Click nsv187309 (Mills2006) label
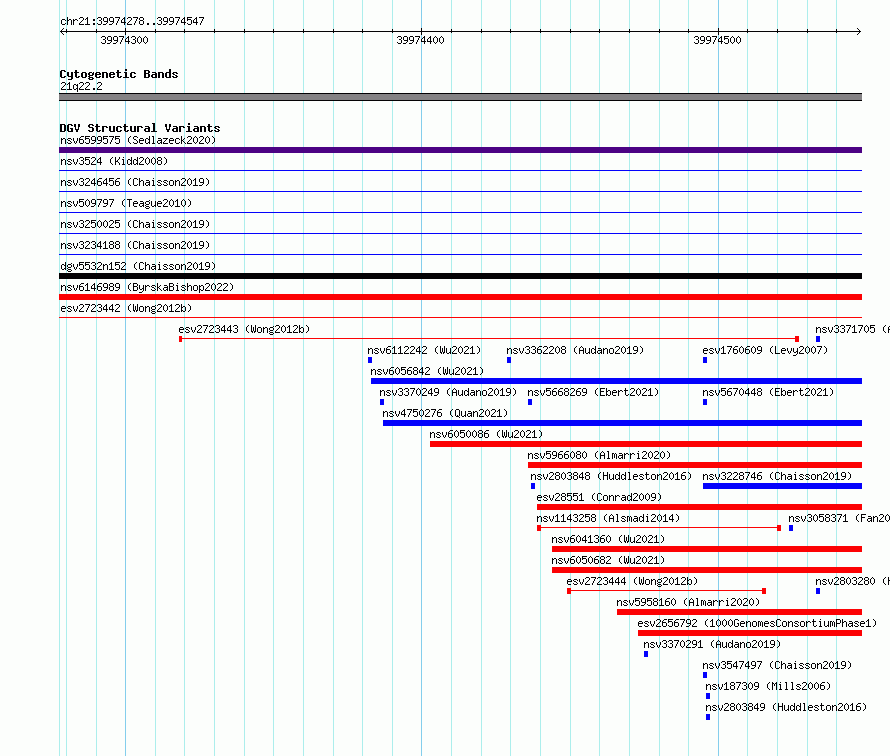Viewport: 890px width, 756px height. pyautogui.click(x=768, y=686)
